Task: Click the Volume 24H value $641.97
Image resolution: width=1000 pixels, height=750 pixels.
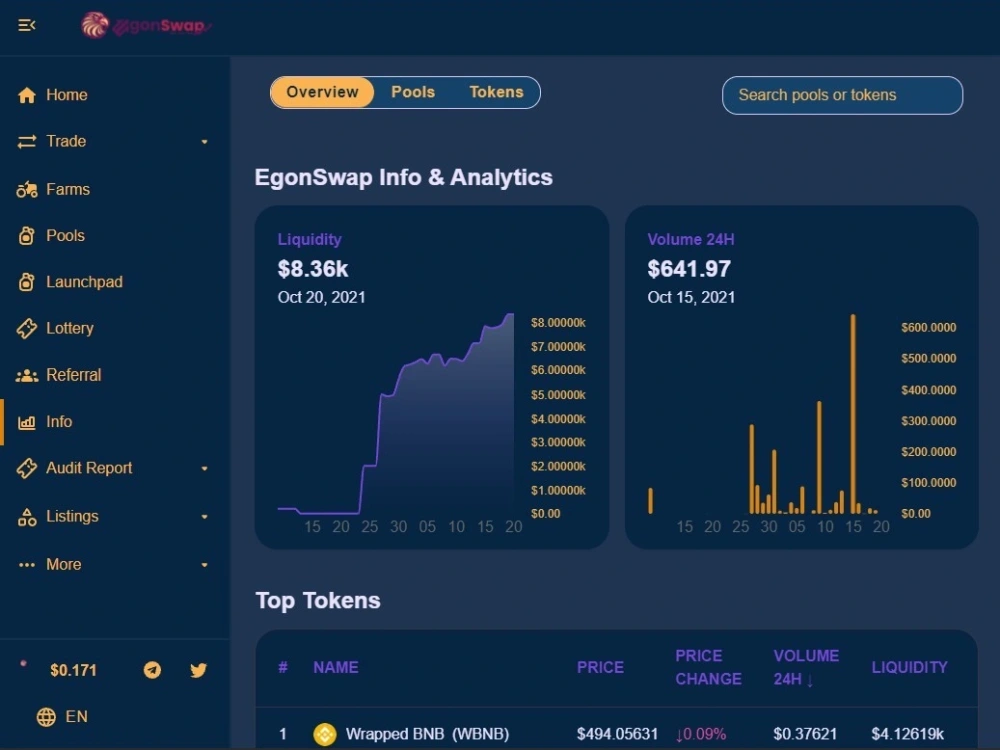Action: click(x=689, y=269)
